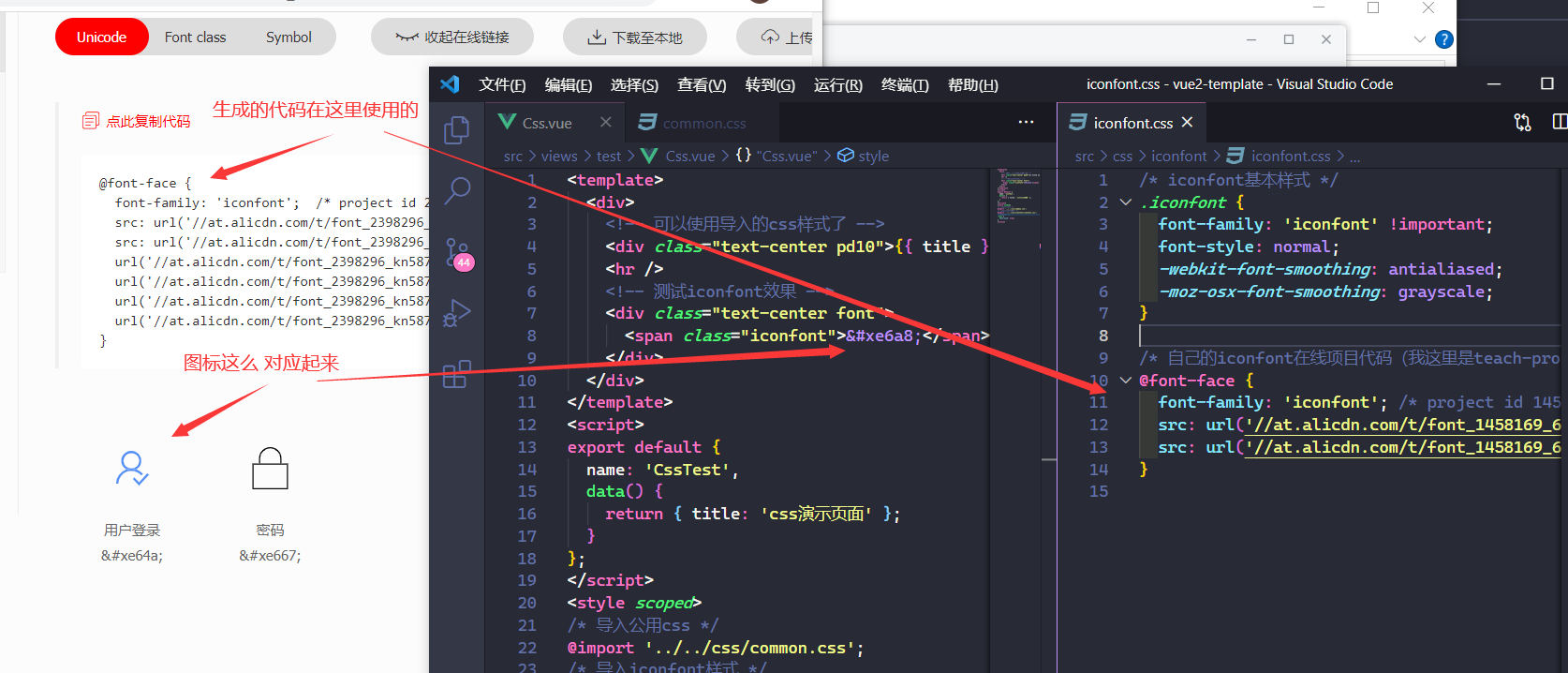1568x673 pixels.
Task: Select the Unicode mode option
Action: [x=101, y=37]
